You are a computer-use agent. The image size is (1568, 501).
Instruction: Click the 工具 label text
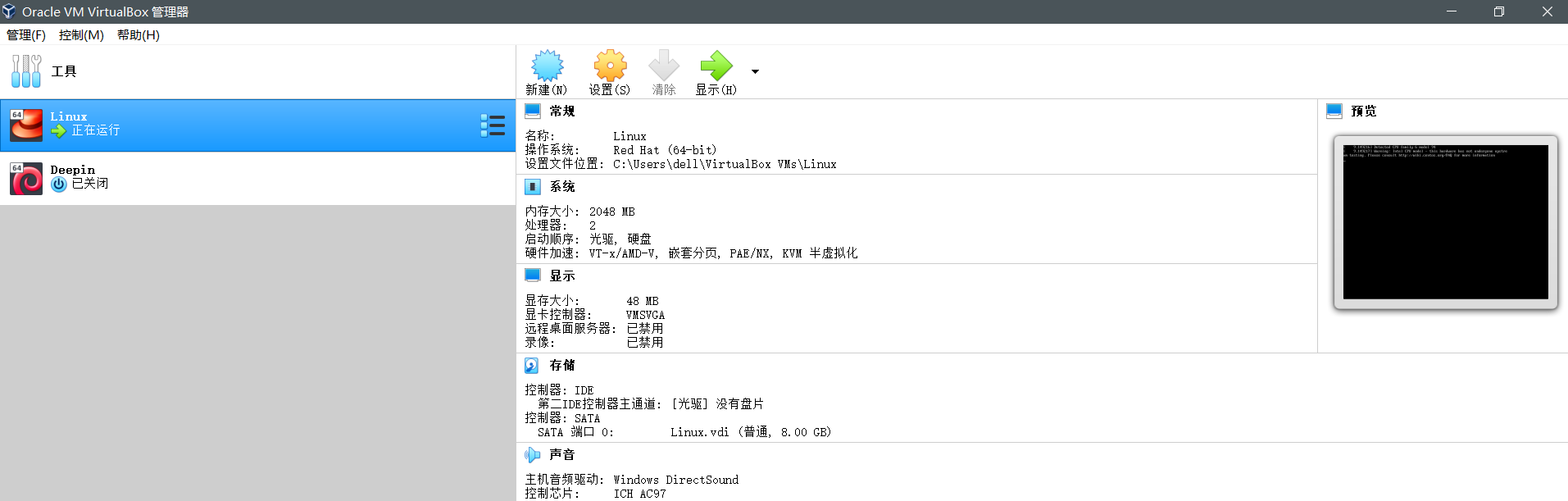(64, 71)
